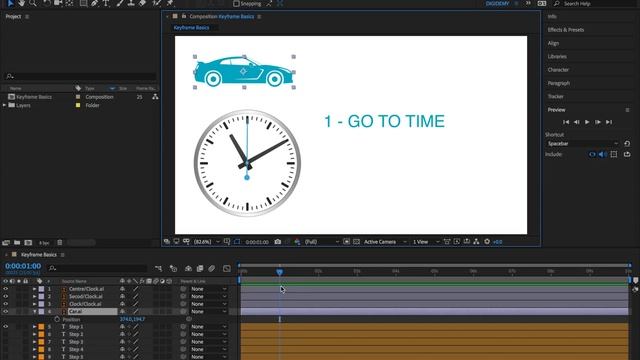Enable the Snapping checkbox
The width and height of the screenshot is (640, 360).
click(x=236, y=4)
